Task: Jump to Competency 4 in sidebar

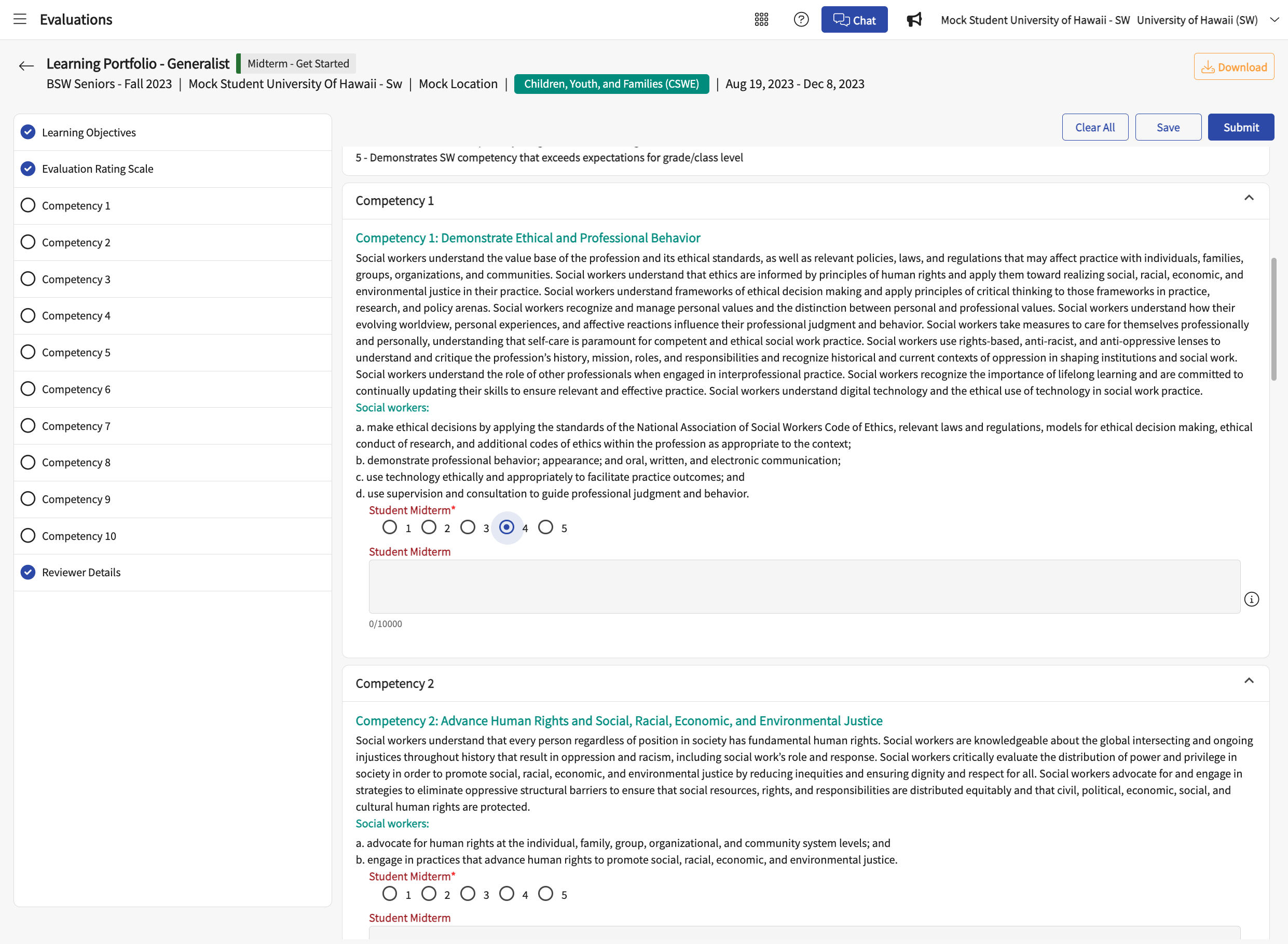Action: point(173,315)
